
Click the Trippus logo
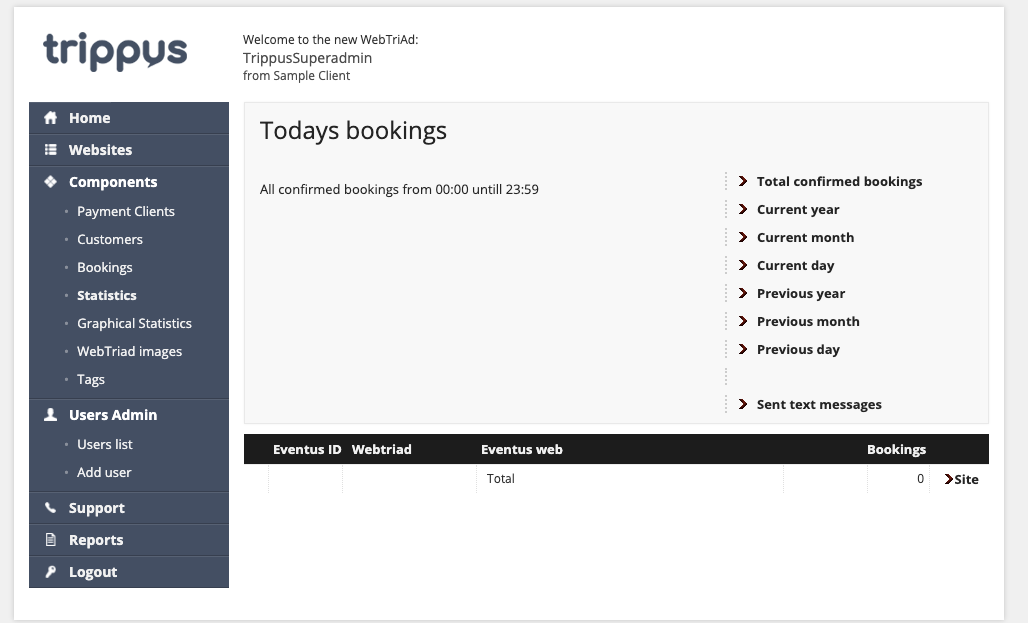tap(115, 51)
